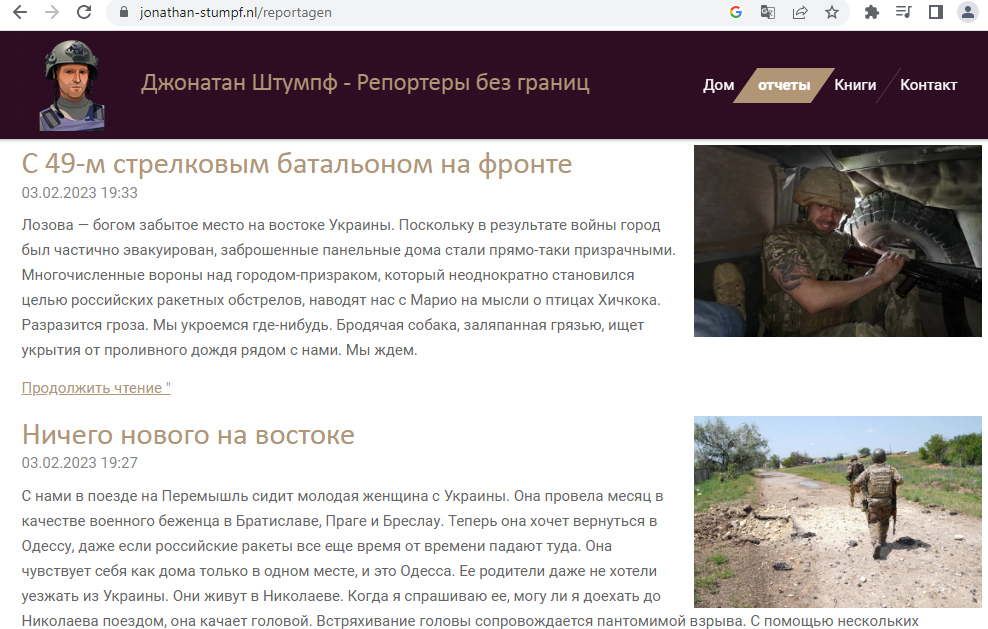Toggle the browser side panel icon

[936, 12]
